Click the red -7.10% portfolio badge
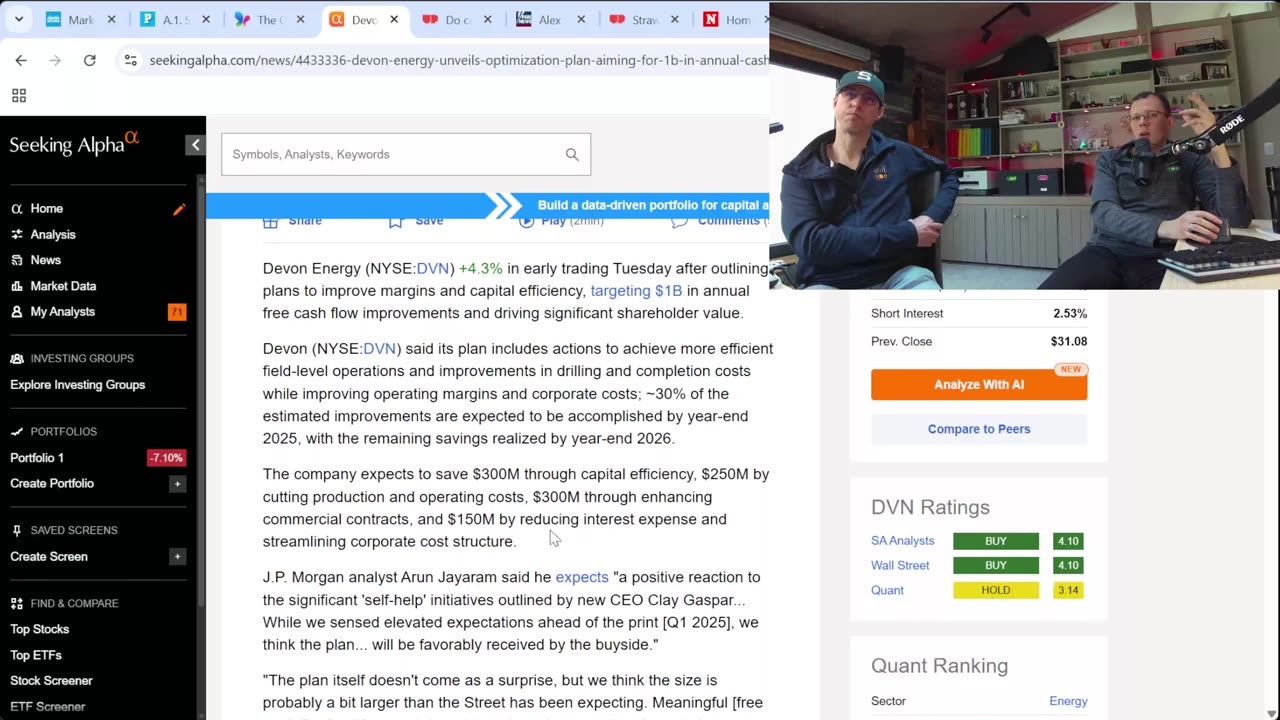 (166, 458)
